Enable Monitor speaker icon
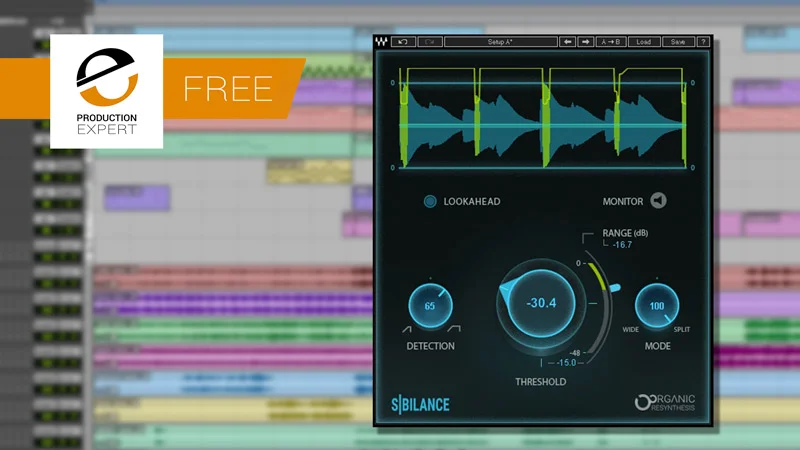 point(658,201)
